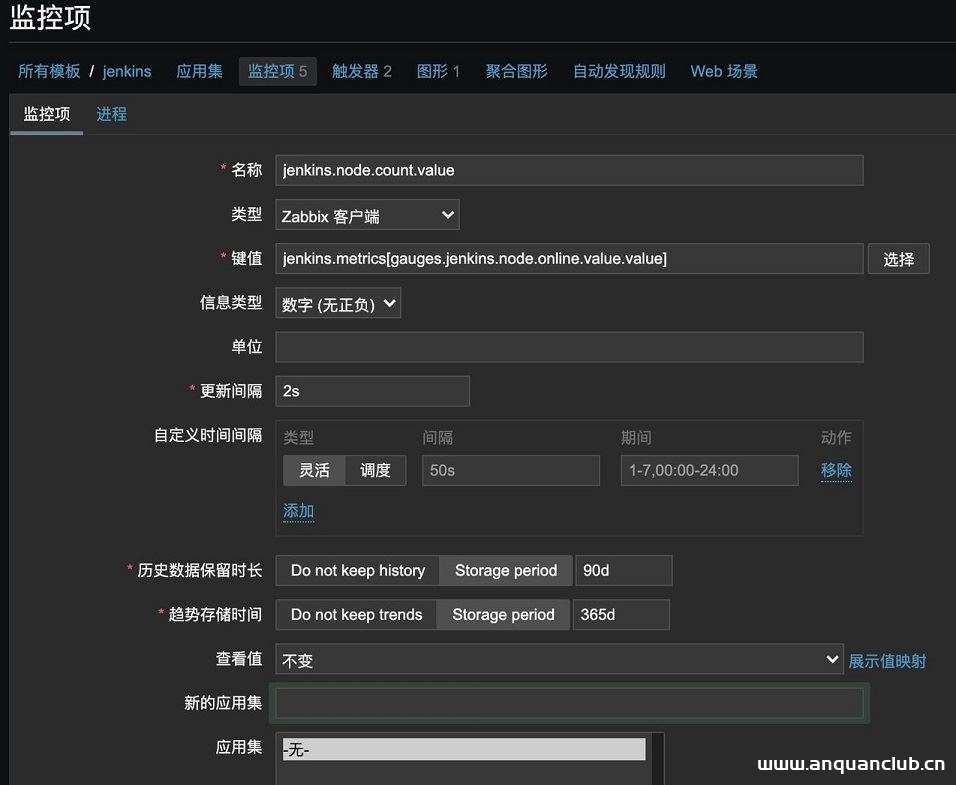Switch to the 触发器 tab
This screenshot has height=785, width=956.
362,71
